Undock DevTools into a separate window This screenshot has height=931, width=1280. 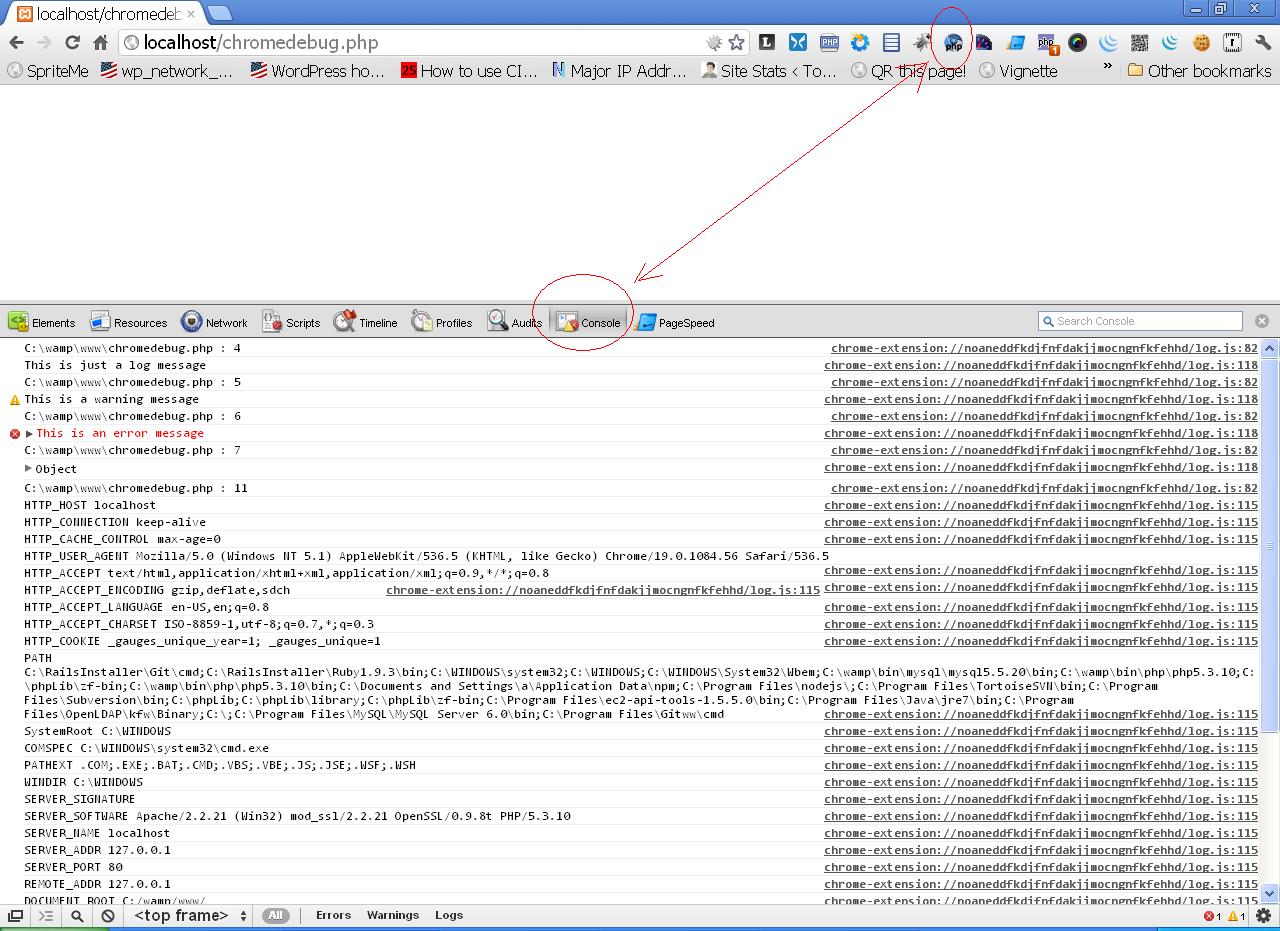[16, 916]
